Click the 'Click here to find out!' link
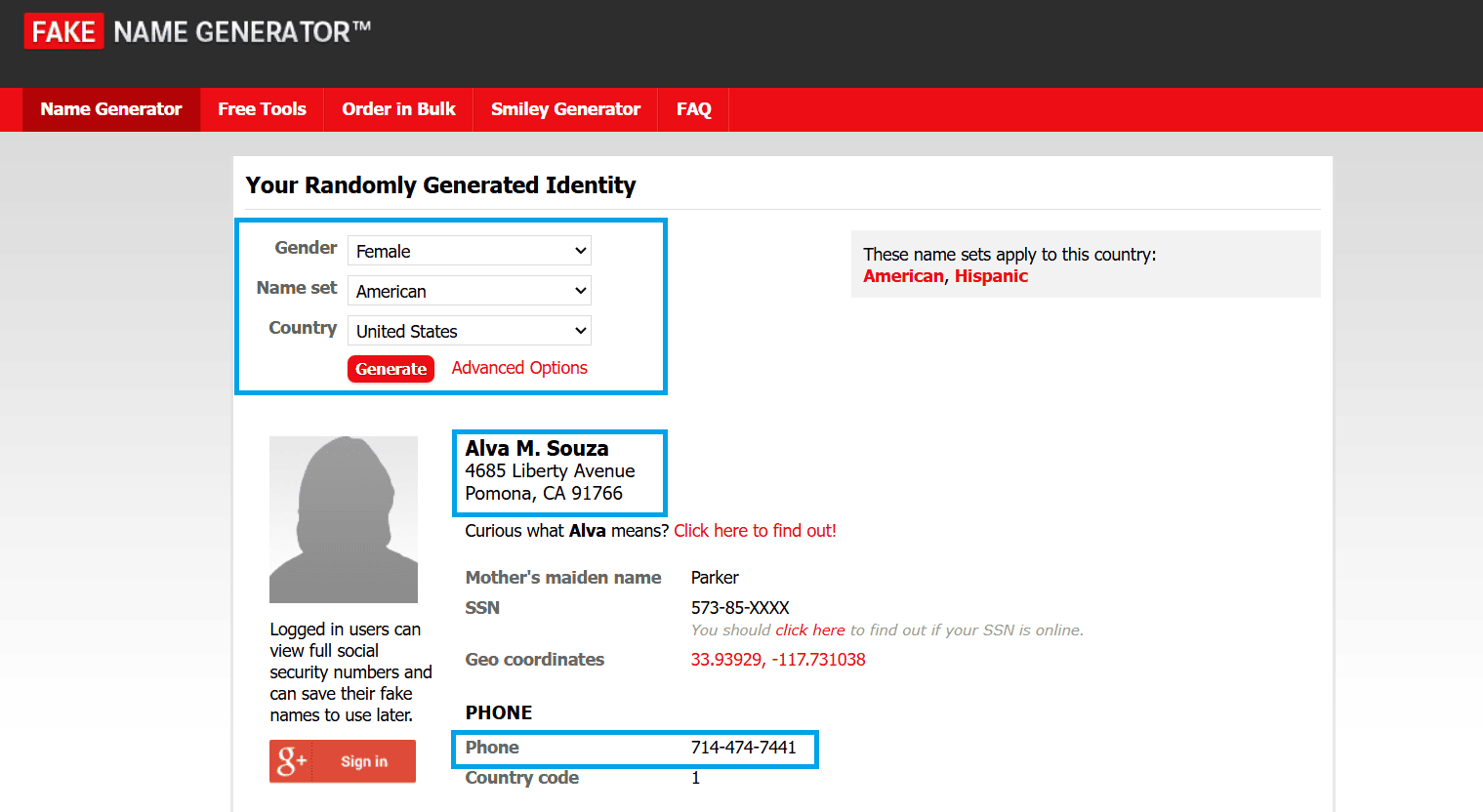This screenshot has width=1483, height=812. pyautogui.click(x=755, y=531)
